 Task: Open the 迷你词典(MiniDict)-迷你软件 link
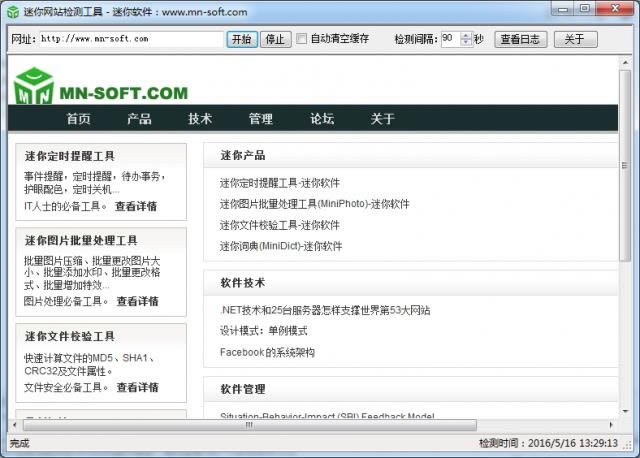point(280,246)
